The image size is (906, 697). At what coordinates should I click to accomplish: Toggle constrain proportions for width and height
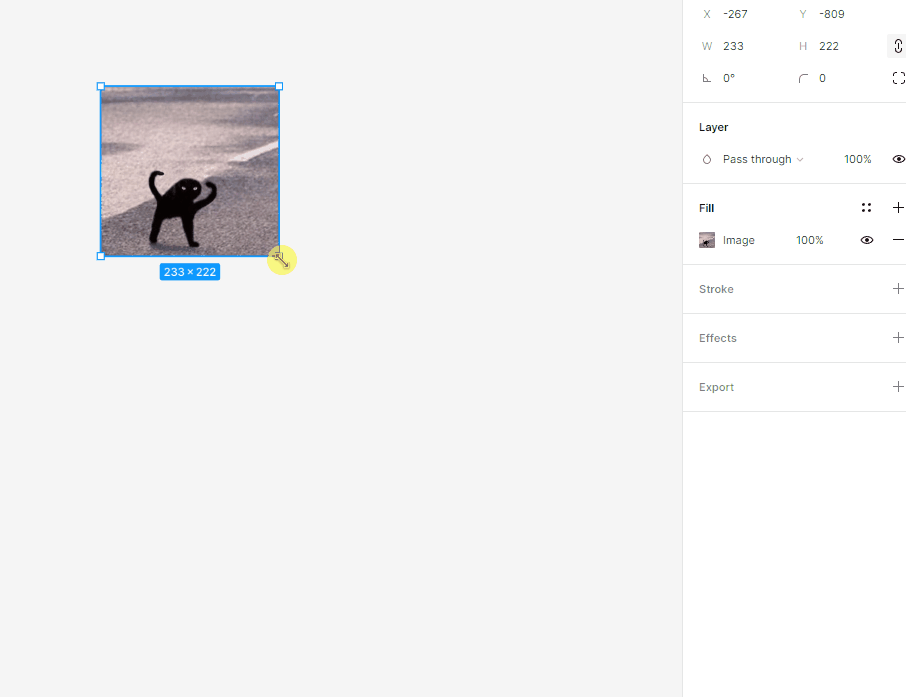tap(897, 46)
